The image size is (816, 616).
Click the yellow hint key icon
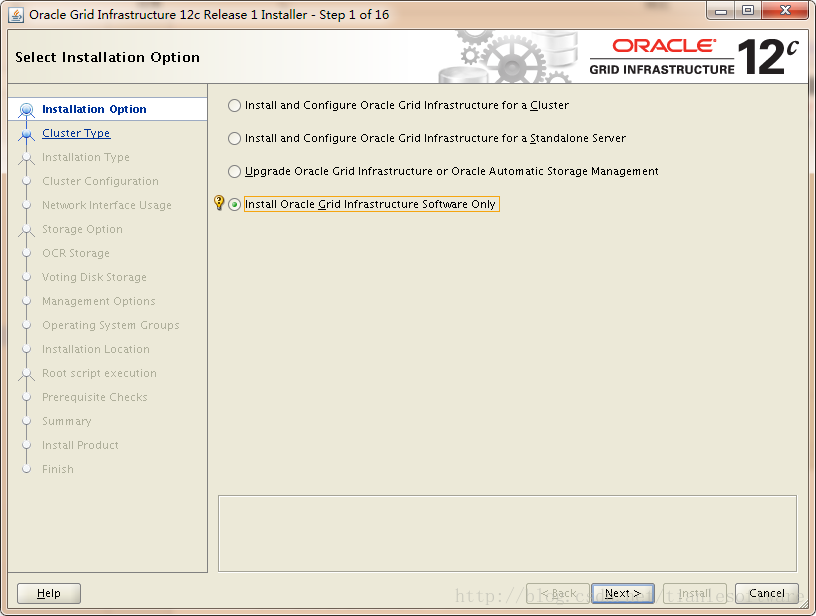coord(219,202)
